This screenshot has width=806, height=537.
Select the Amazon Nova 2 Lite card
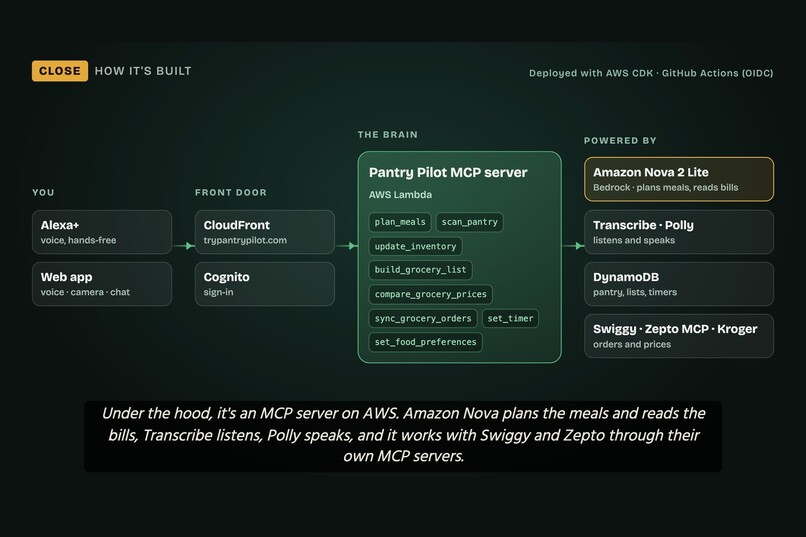[679, 179]
